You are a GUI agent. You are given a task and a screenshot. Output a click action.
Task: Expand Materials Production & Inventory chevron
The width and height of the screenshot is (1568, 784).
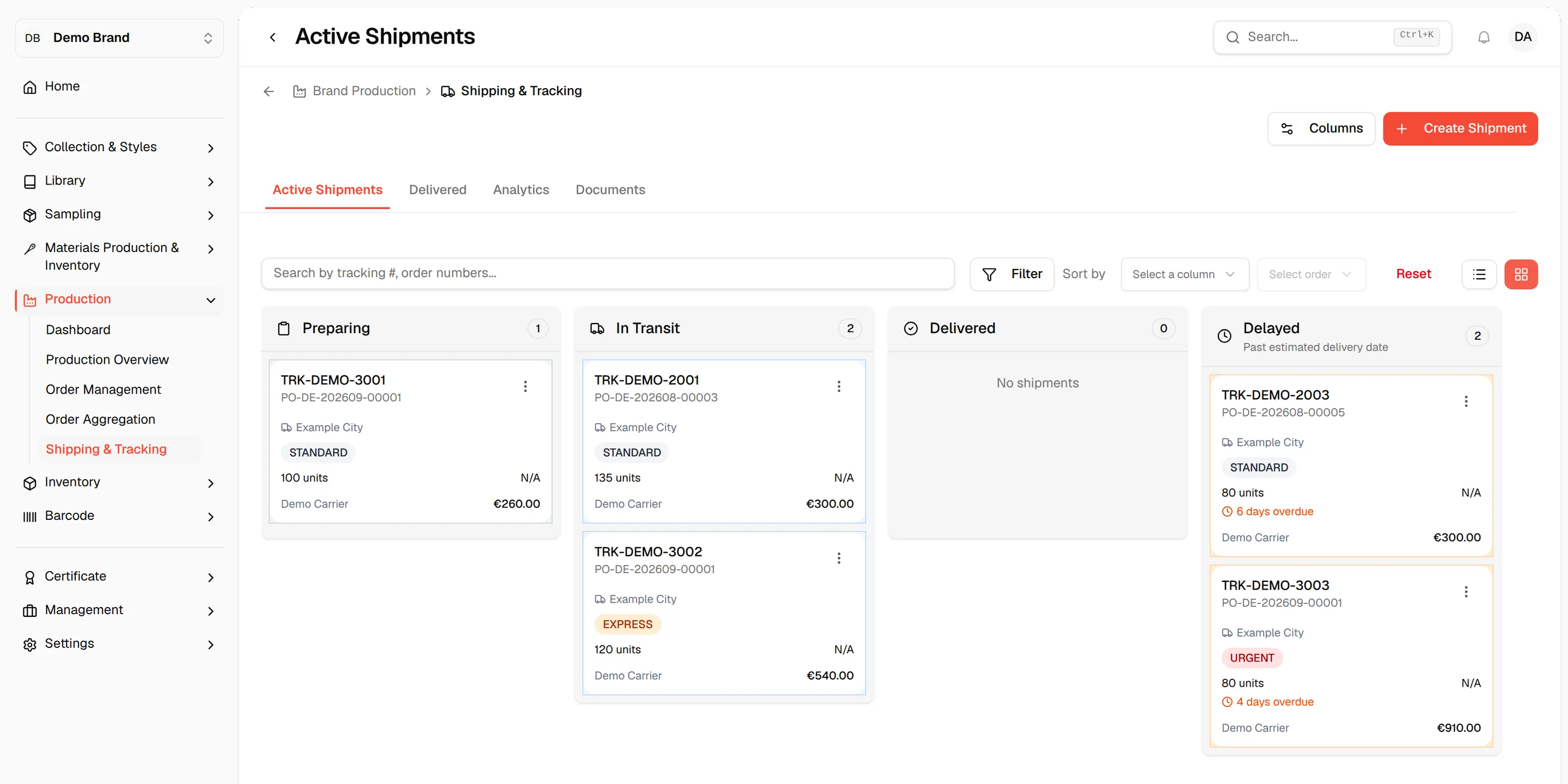coord(211,248)
